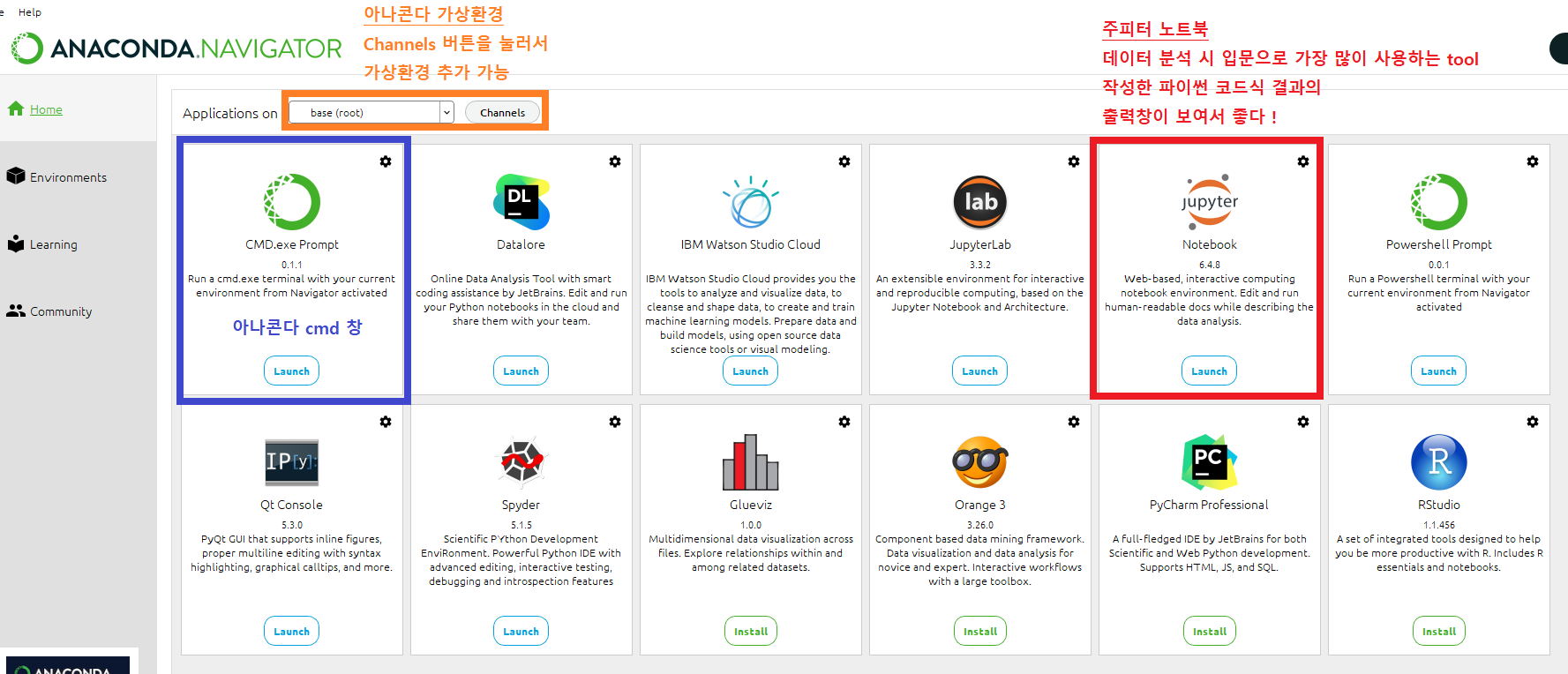Image resolution: width=1568 pixels, height=674 pixels.
Task: Click the Home house icon in sidebar
Action: point(16,109)
